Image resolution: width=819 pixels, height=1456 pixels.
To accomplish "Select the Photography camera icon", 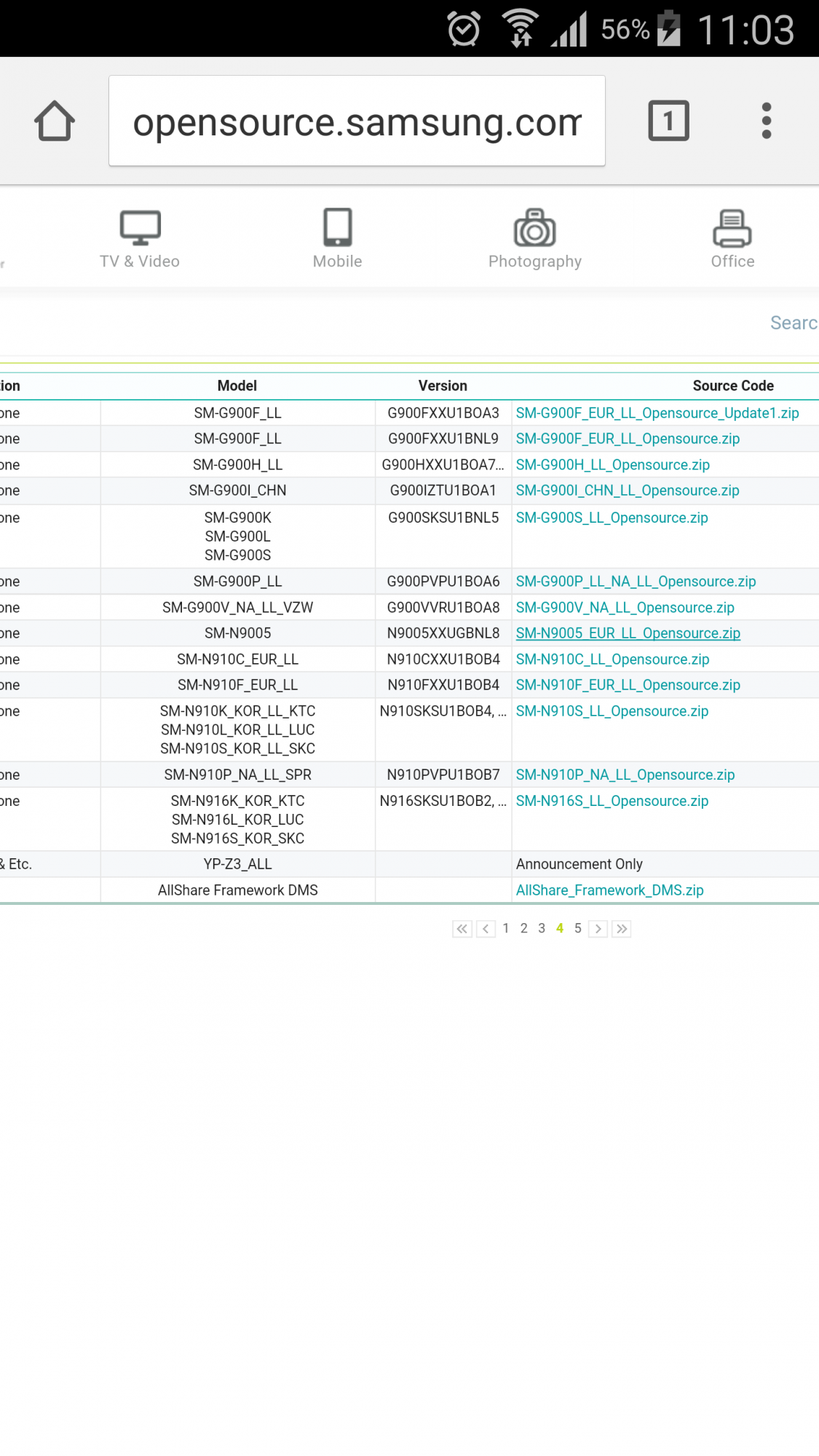I will coord(535,227).
